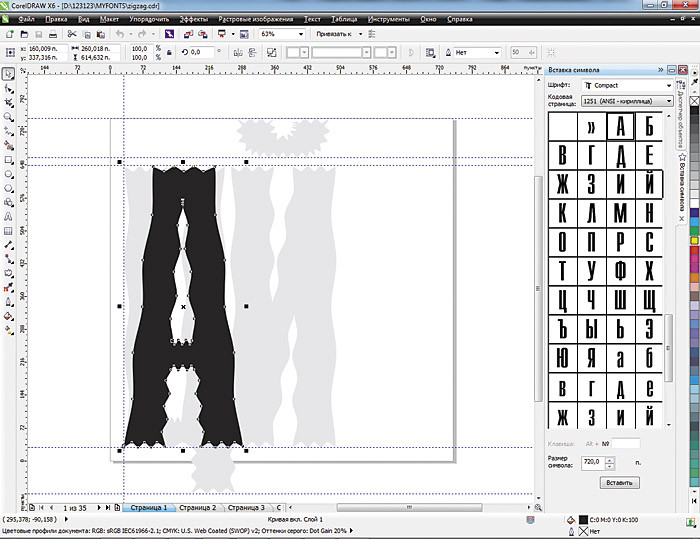This screenshot has width=700, height=539.
Task: Open the outline width Нет dropdown
Action: click(496, 53)
